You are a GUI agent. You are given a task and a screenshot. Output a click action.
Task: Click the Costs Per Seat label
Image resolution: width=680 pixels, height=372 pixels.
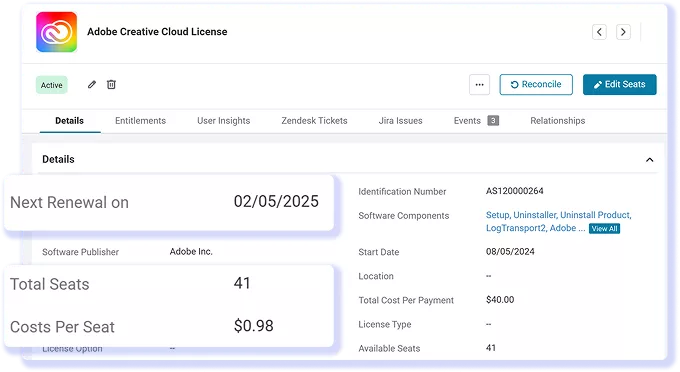pos(62,327)
